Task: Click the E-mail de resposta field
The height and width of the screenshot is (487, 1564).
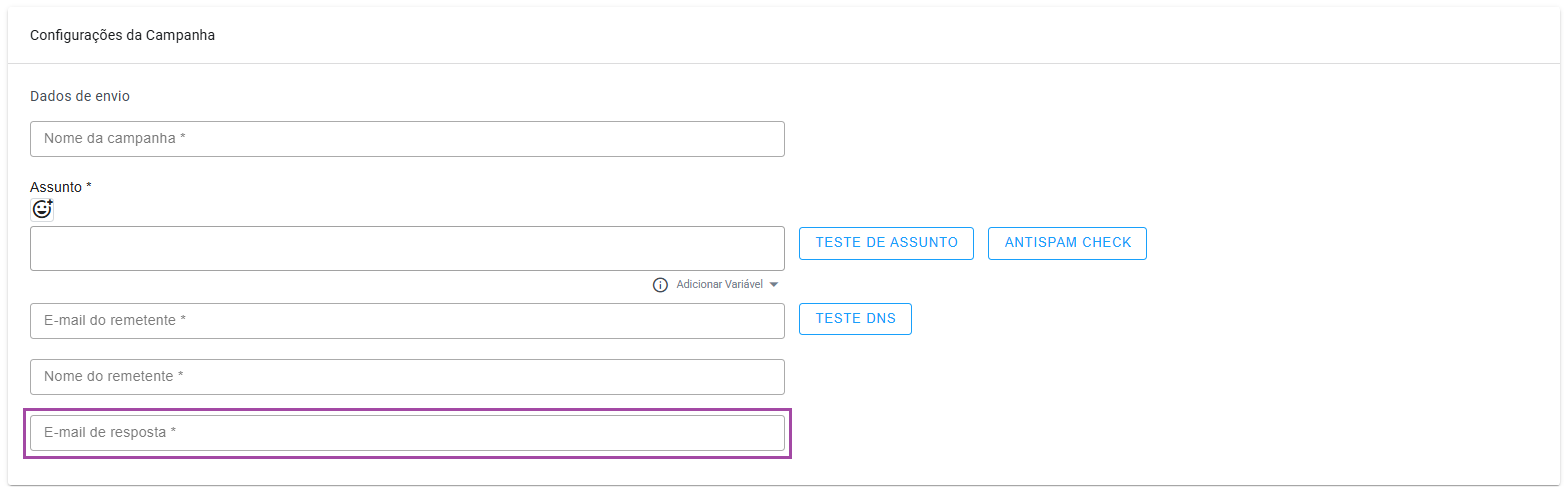Action: click(407, 433)
